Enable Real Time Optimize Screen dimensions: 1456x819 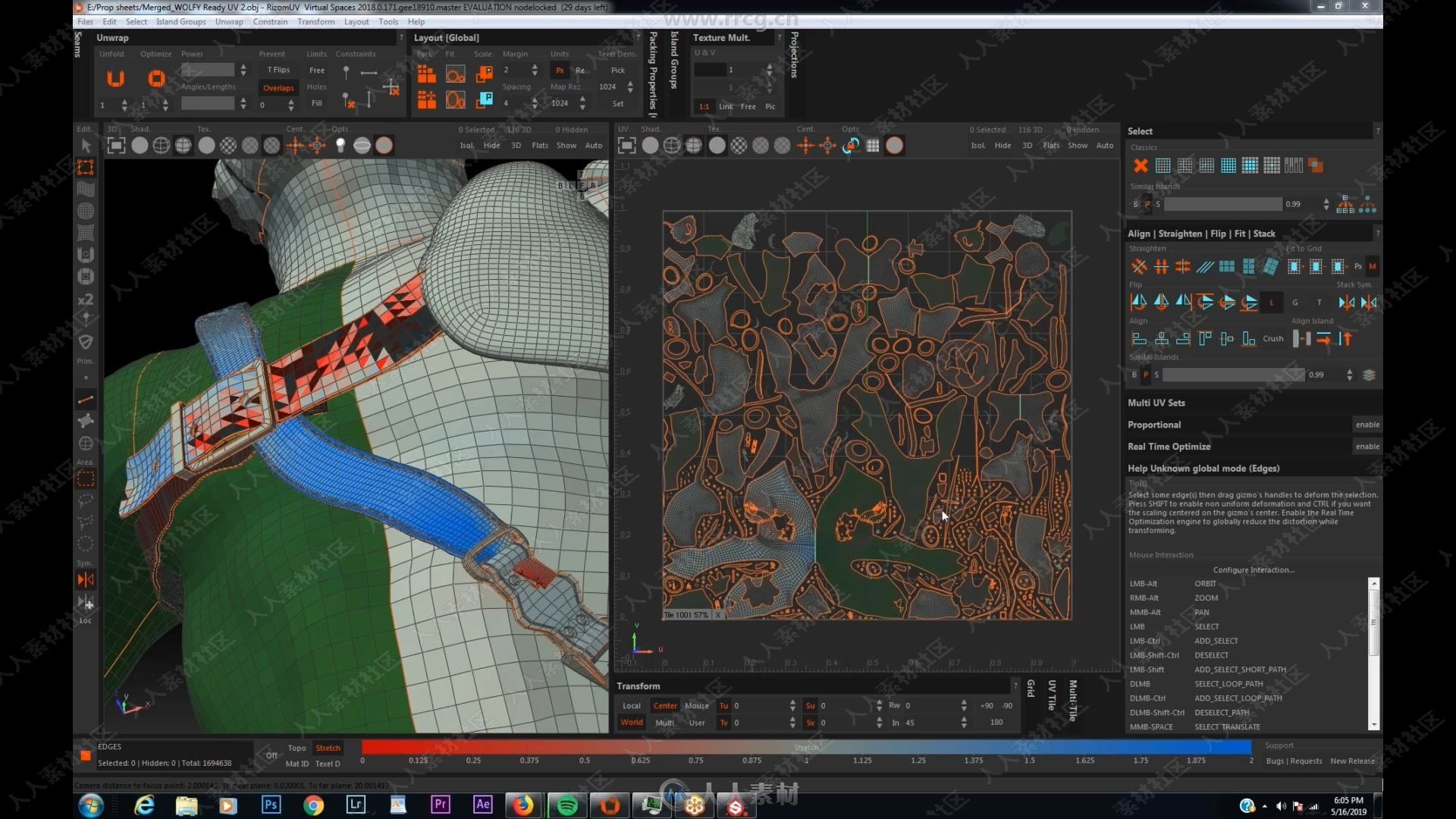pos(1367,447)
